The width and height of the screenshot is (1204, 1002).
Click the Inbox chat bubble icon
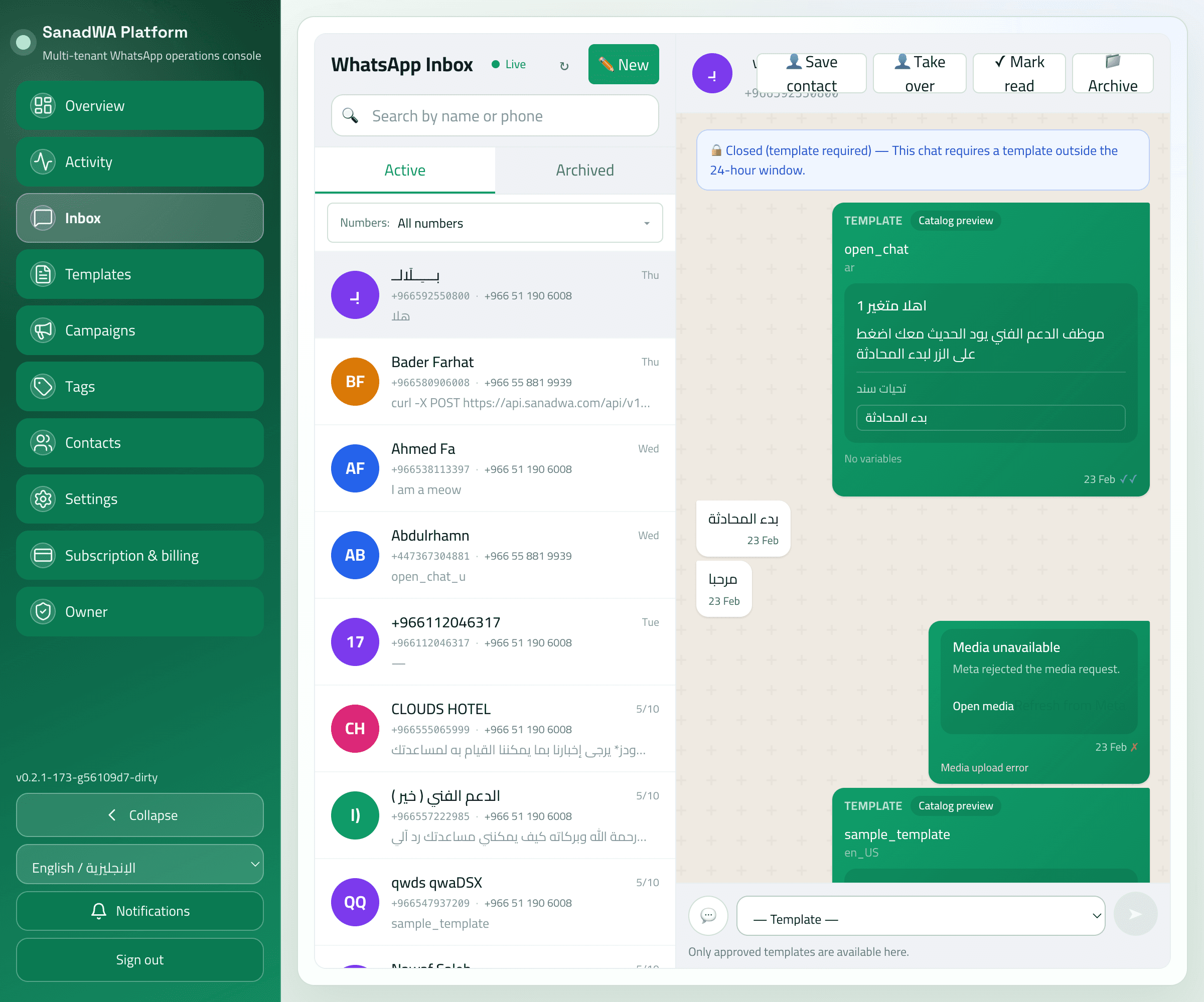click(43, 218)
